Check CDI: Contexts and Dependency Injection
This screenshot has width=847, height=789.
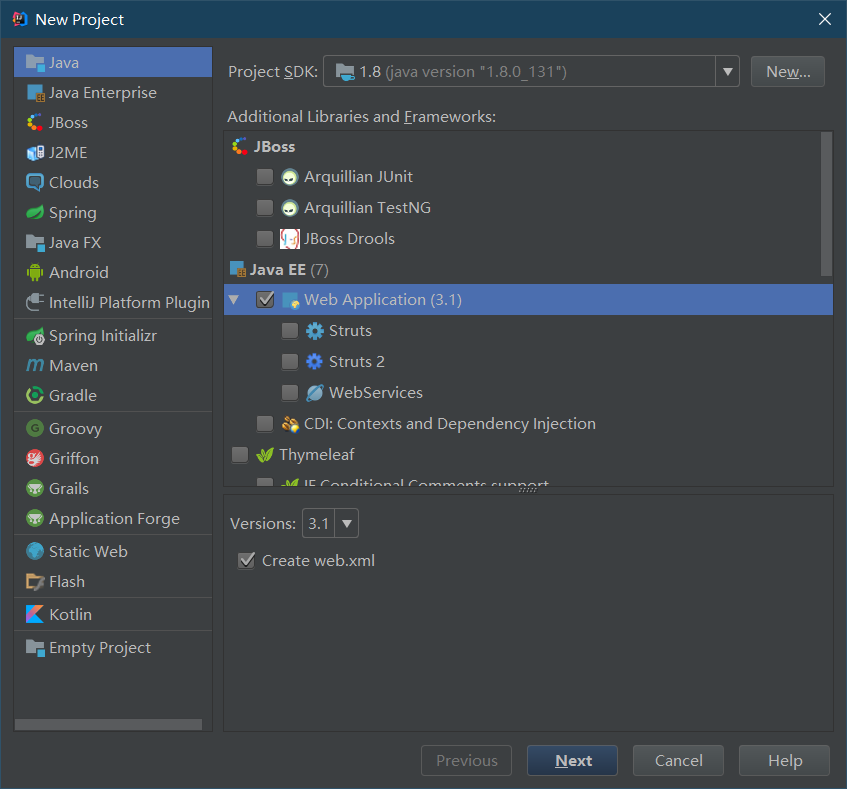click(265, 424)
